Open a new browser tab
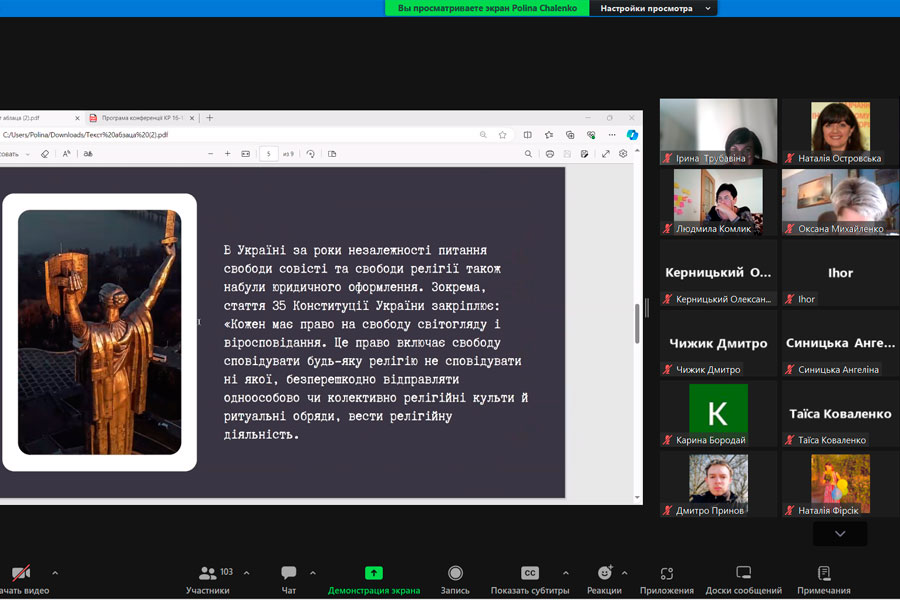This screenshot has height=600, width=900. click(209, 118)
